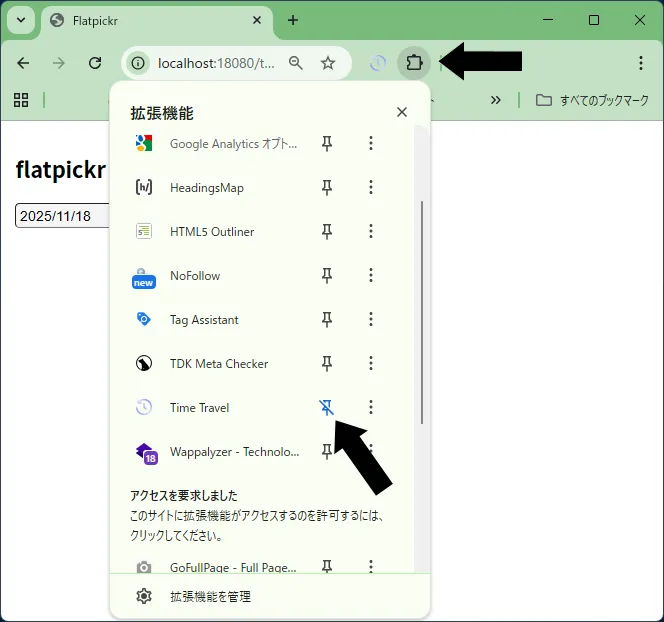Select HTML5 Outliner in extensions list
Screen dimensions: 664x622
pos(212,232)
